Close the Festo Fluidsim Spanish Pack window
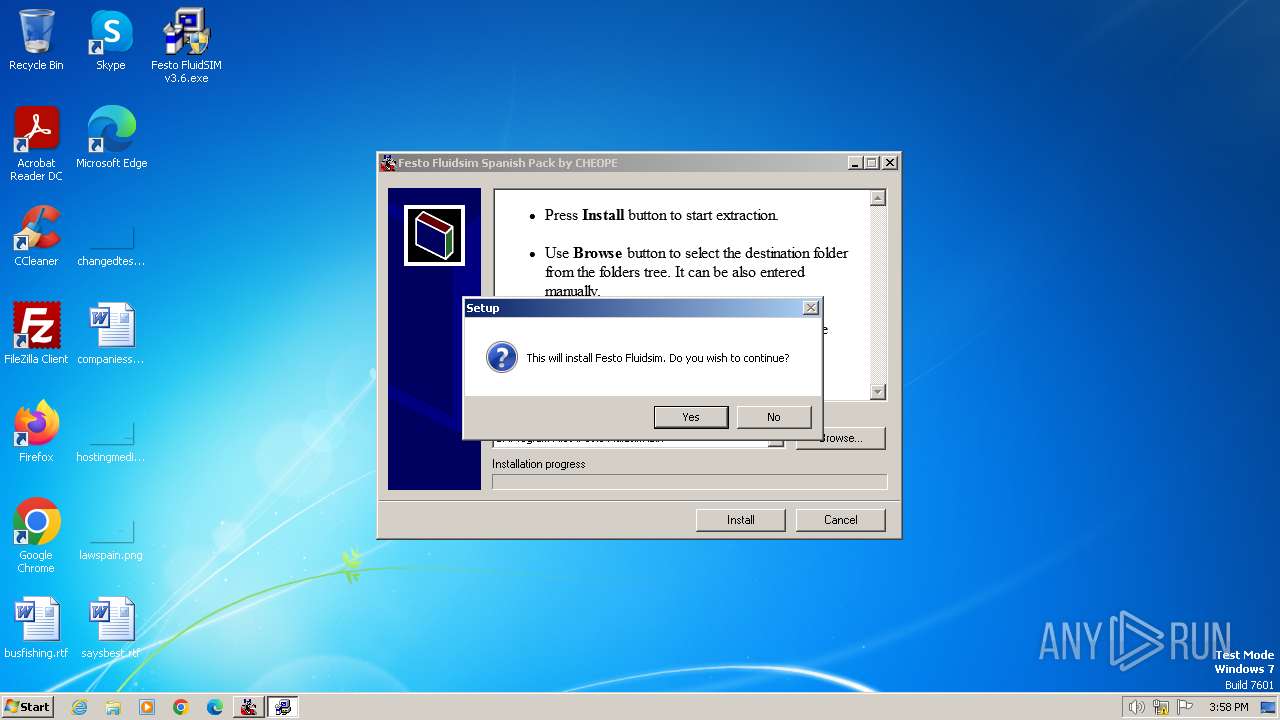Image resolution: width=1280 pixels, height=720 pixels. point(890,163)
